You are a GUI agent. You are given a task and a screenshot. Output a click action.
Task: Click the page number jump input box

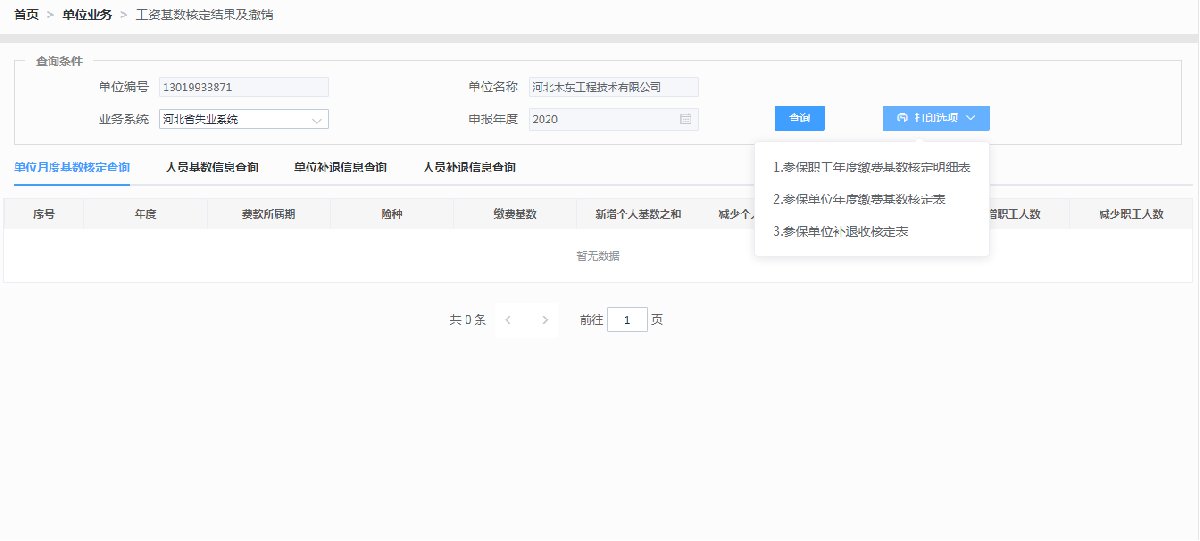click(x=627, y=320)
